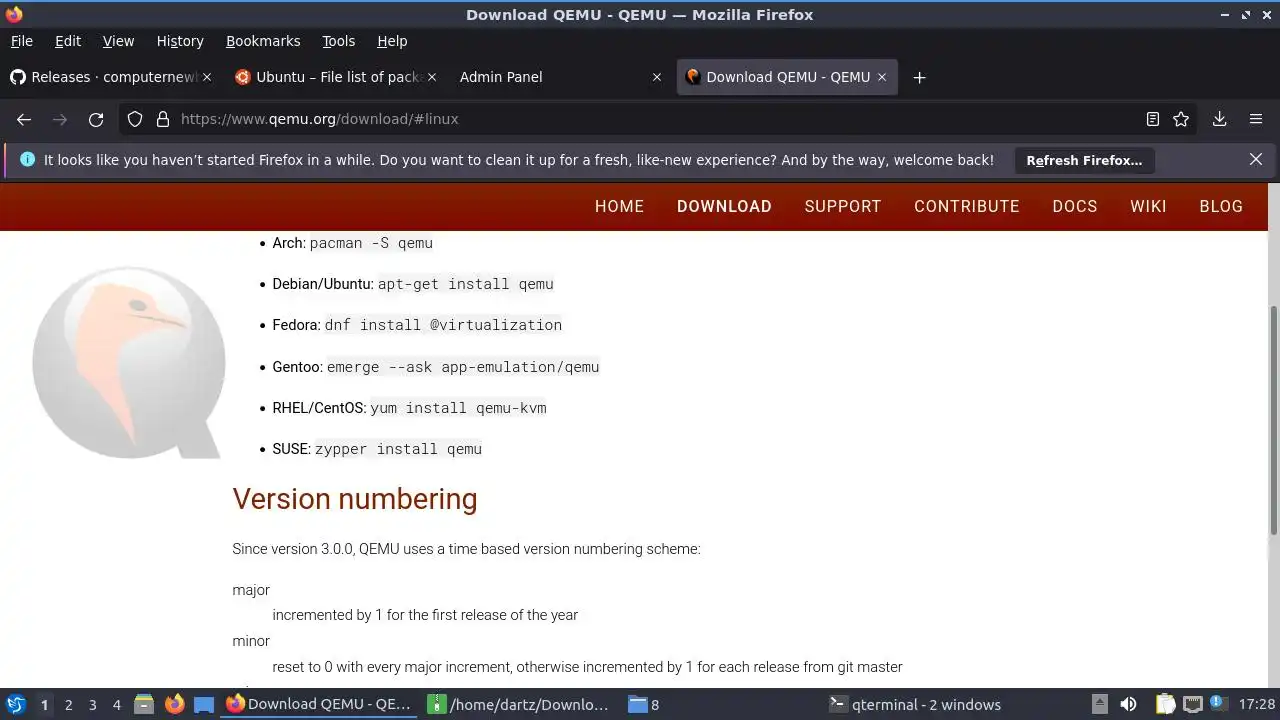Screen dimensions: 1280x720
Task: Open the DOWNLOAD nav link
Action: coord(724,206)
